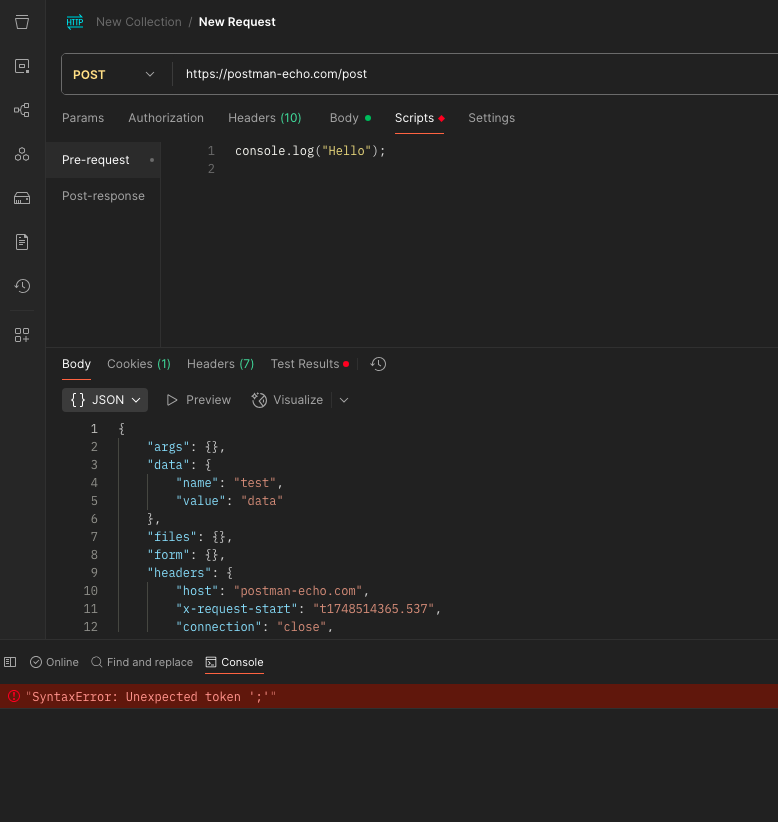Toggle the Console panel
The height and width of the screenshot is (822, 778).
pos(234,662)
